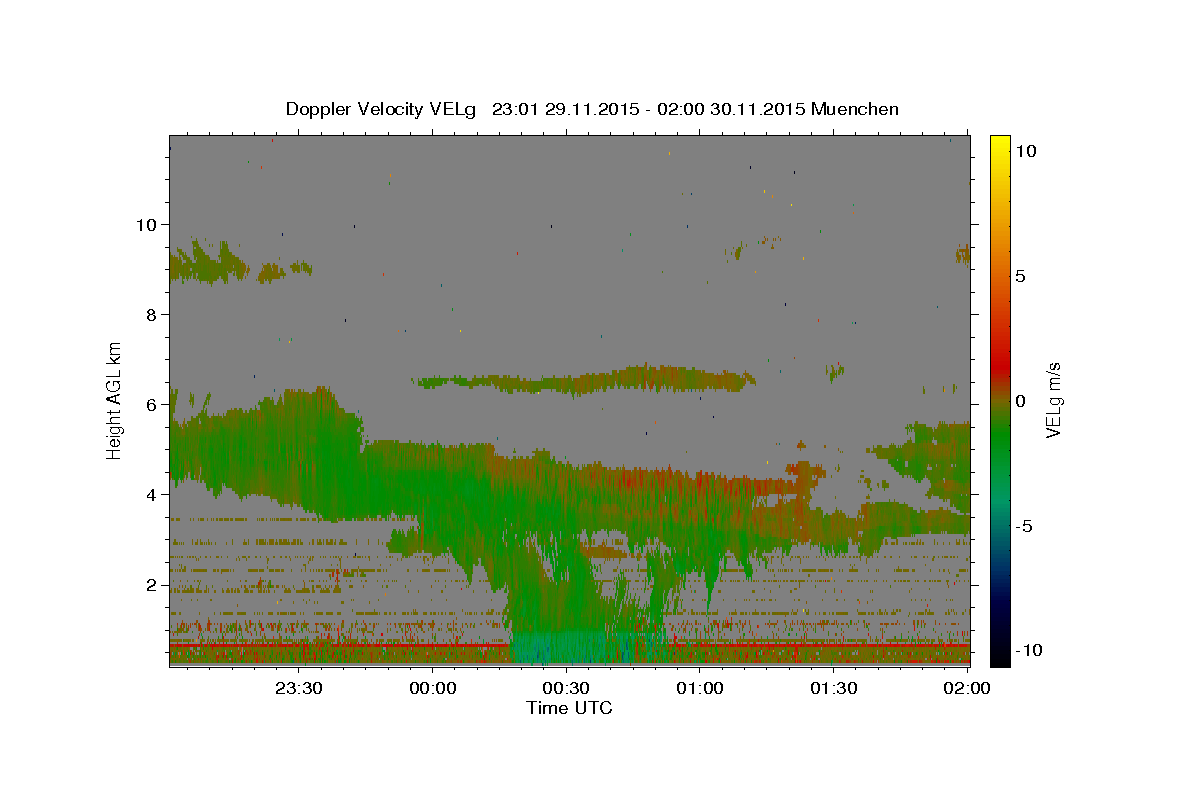Click the plot title 'Doppler Velocity VELg'
Viewport: 1200px width, 800px height.
[x=382, y=109]
